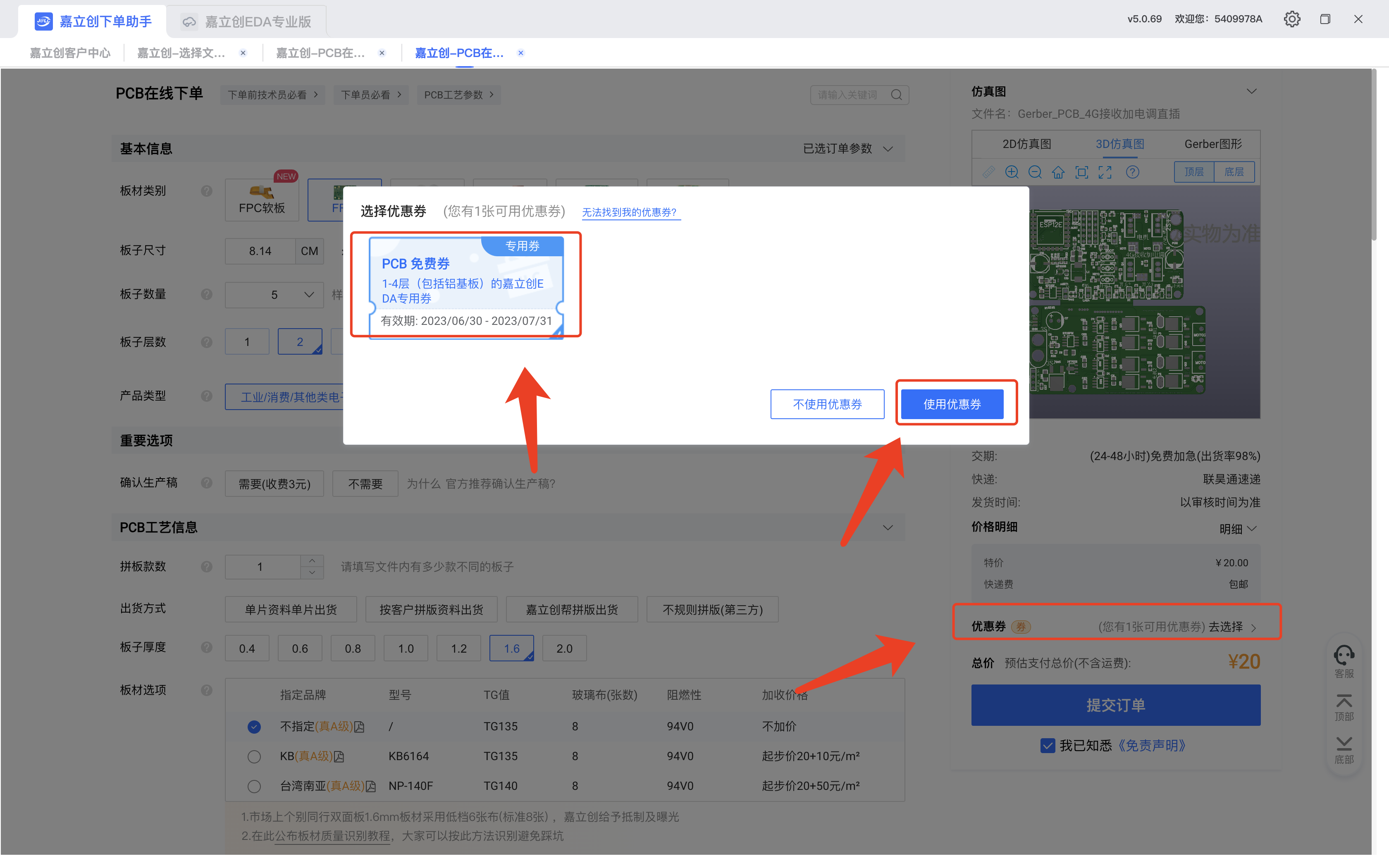1389x868 pixels.
Task: Expand the 已选订单参数 dropdown
Action: point(848,149)
